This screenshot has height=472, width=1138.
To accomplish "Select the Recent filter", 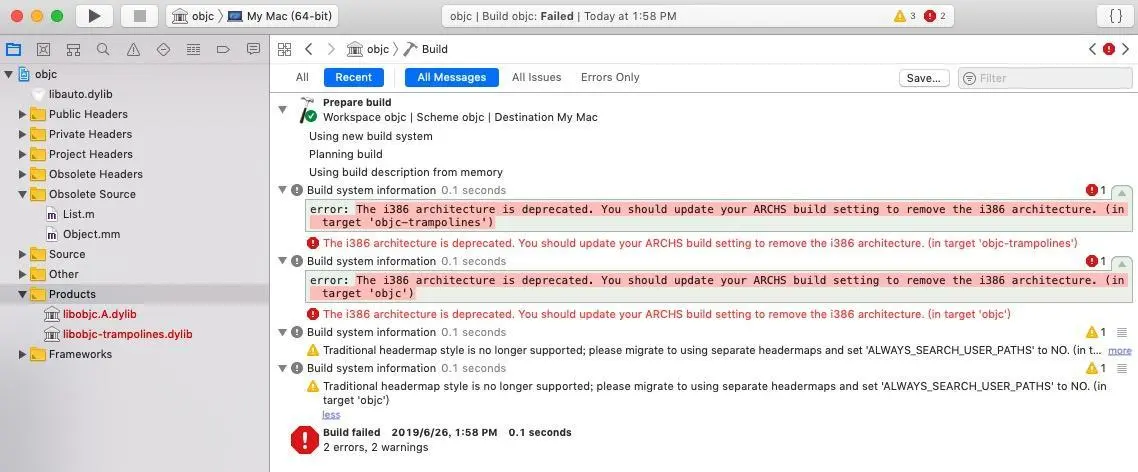I will pos(353,77).
